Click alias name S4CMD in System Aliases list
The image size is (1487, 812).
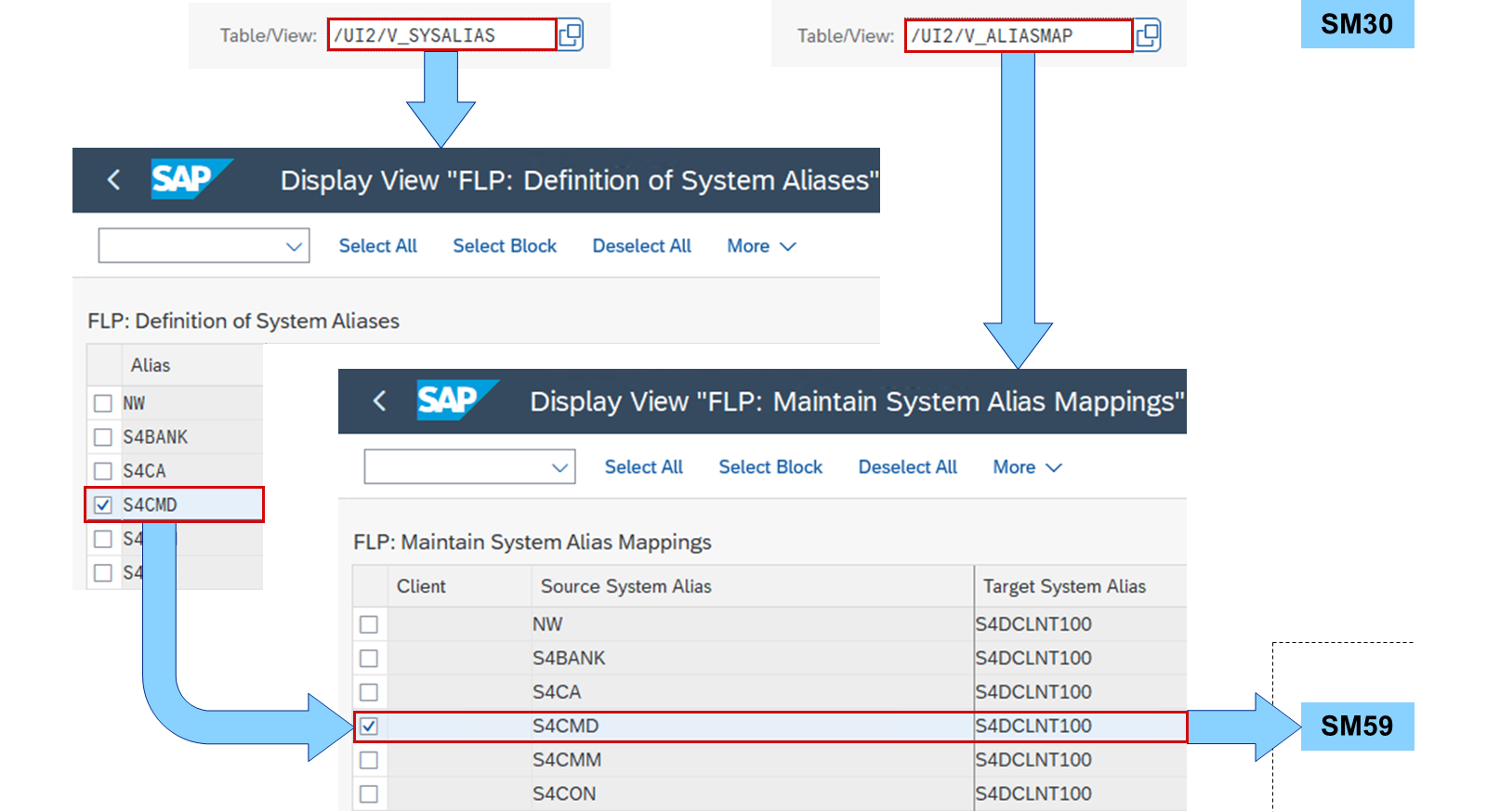coord(150,504)
